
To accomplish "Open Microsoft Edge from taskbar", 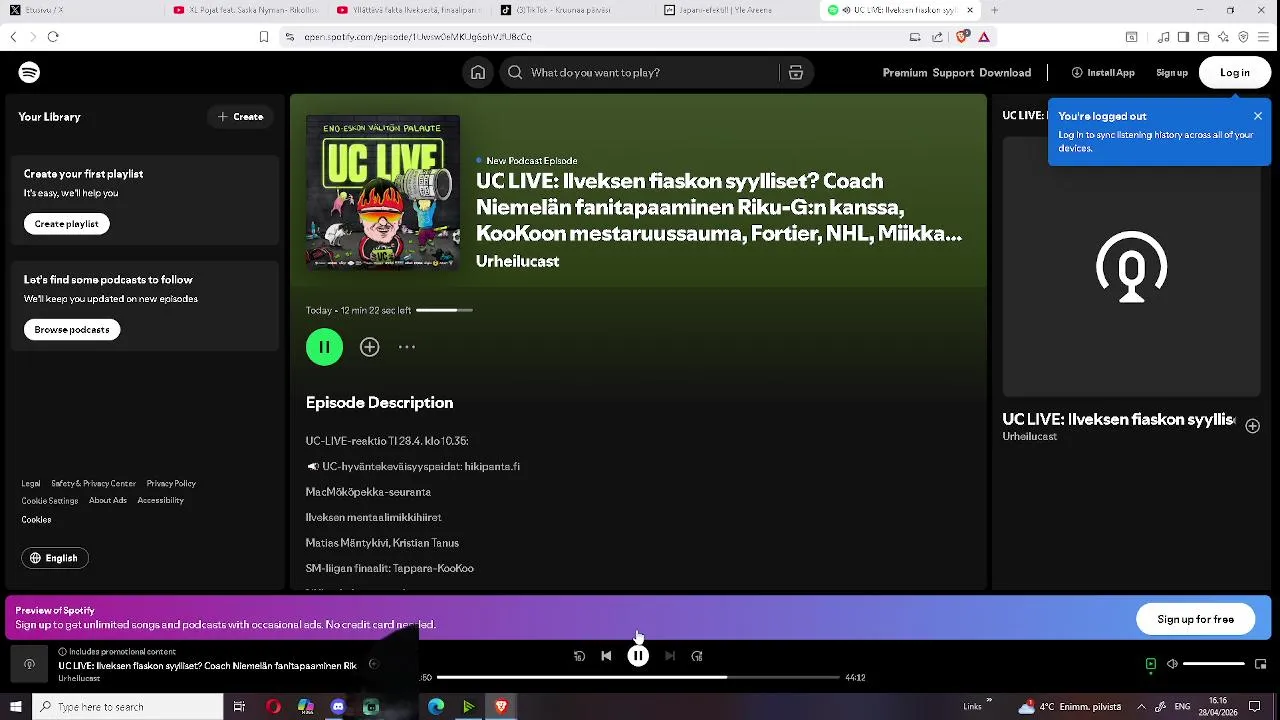I will pyautogui.click(x=436, y=707).
